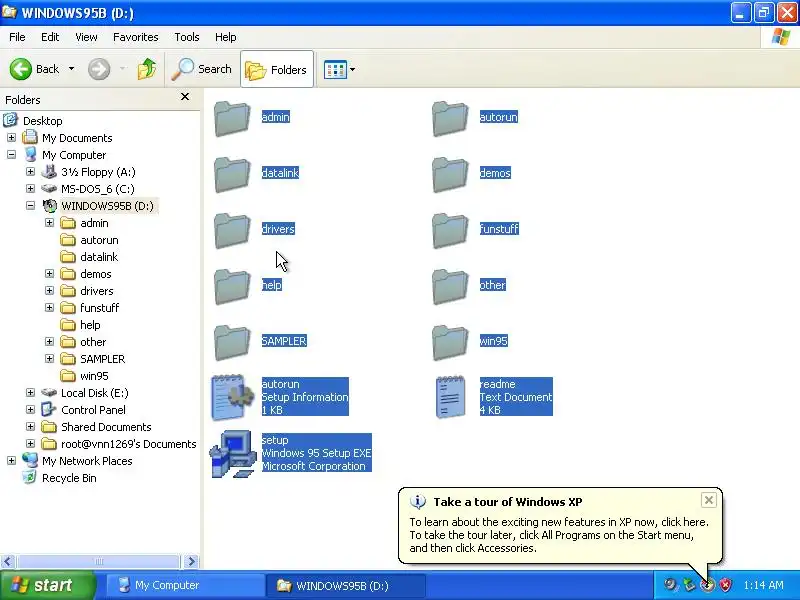Select funstuff in the folder tree
Viewport: 800px width, 600px height.
click(99, 308)
